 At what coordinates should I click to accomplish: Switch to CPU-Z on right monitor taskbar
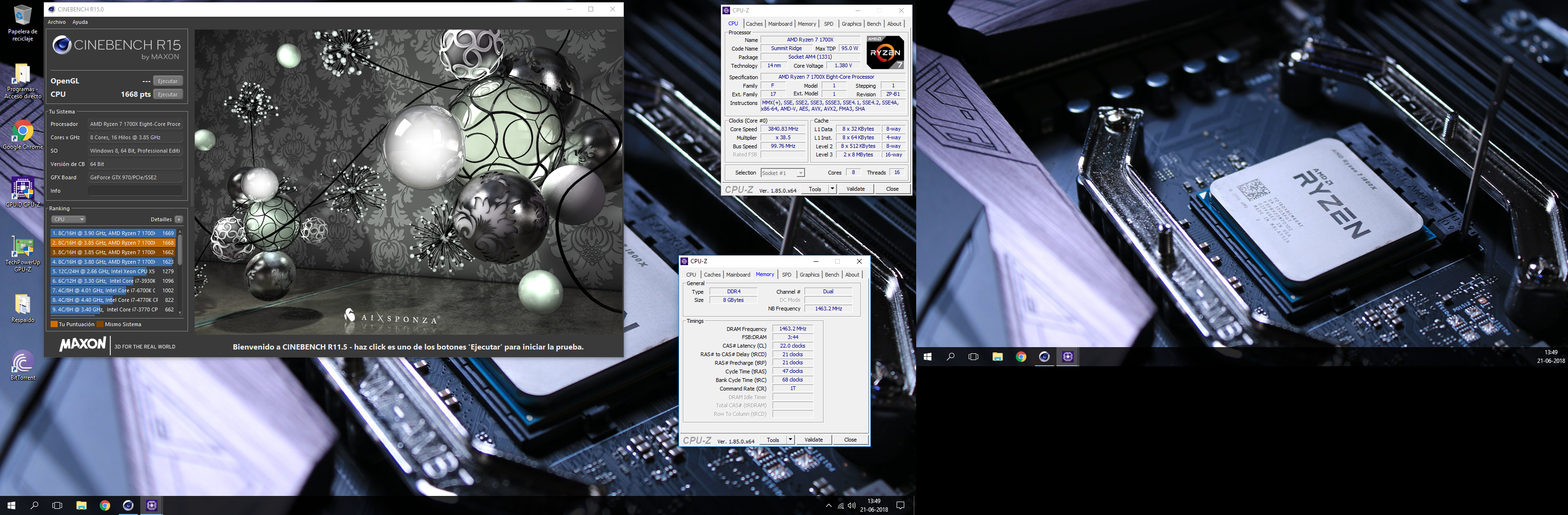tap(1068, 357)
